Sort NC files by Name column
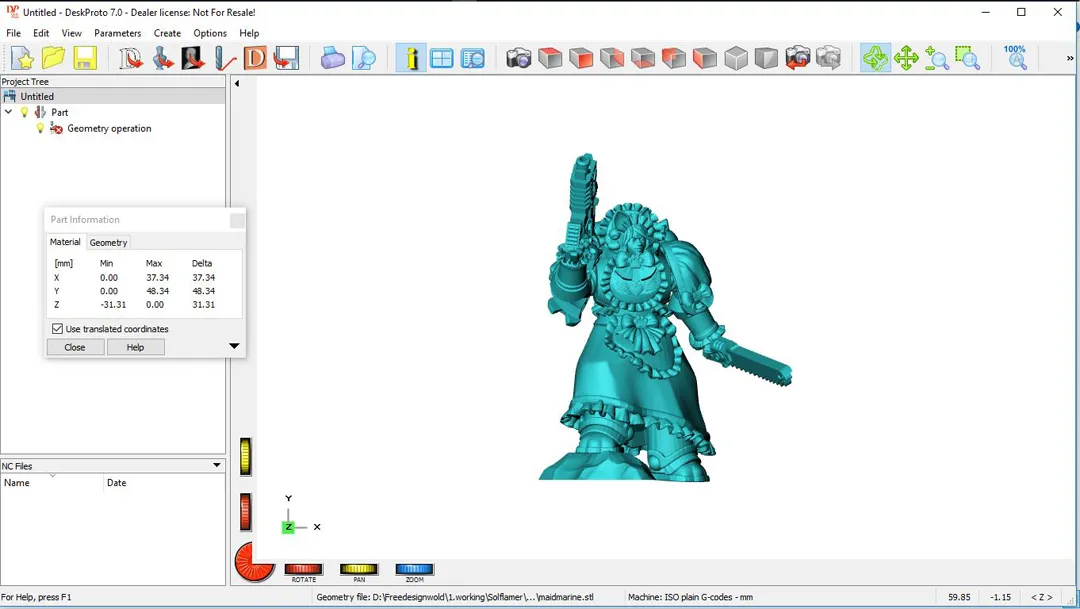The image size is (1080, 609). pos(52,483)
